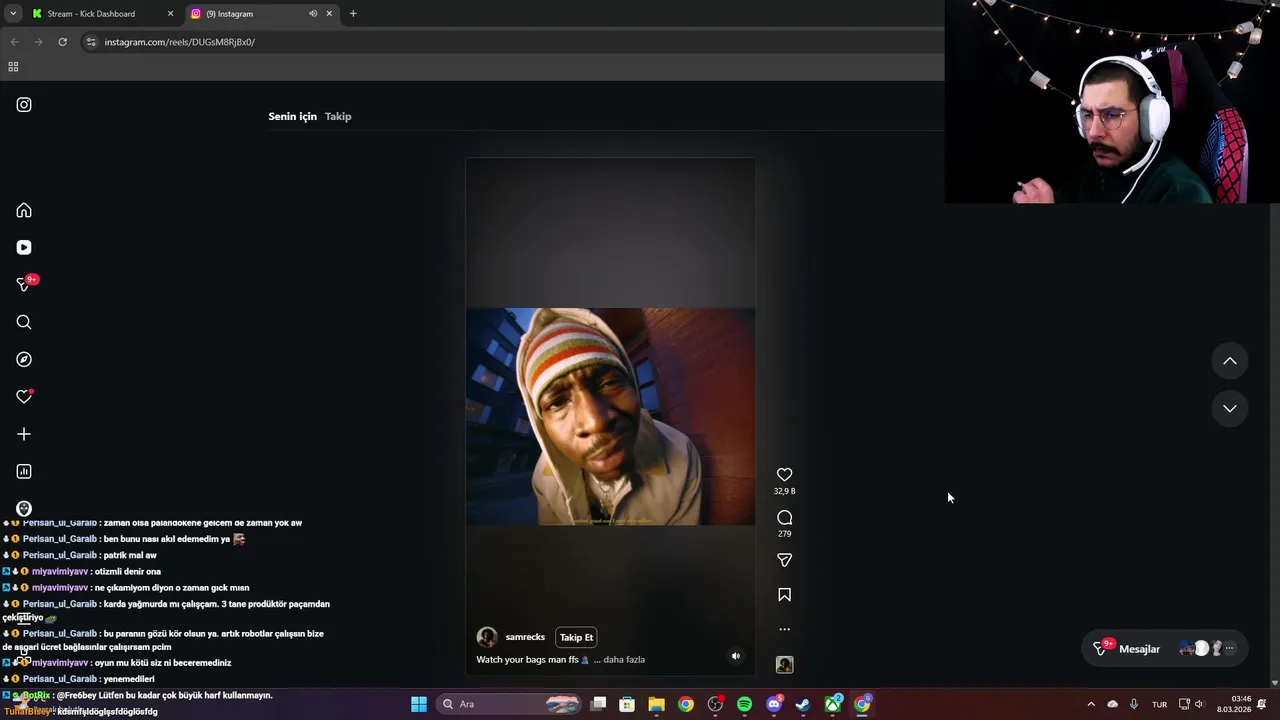Screen dimensions: 1280x720
Task: Open the reel's three-dot more options
Action: coord(785,630)
